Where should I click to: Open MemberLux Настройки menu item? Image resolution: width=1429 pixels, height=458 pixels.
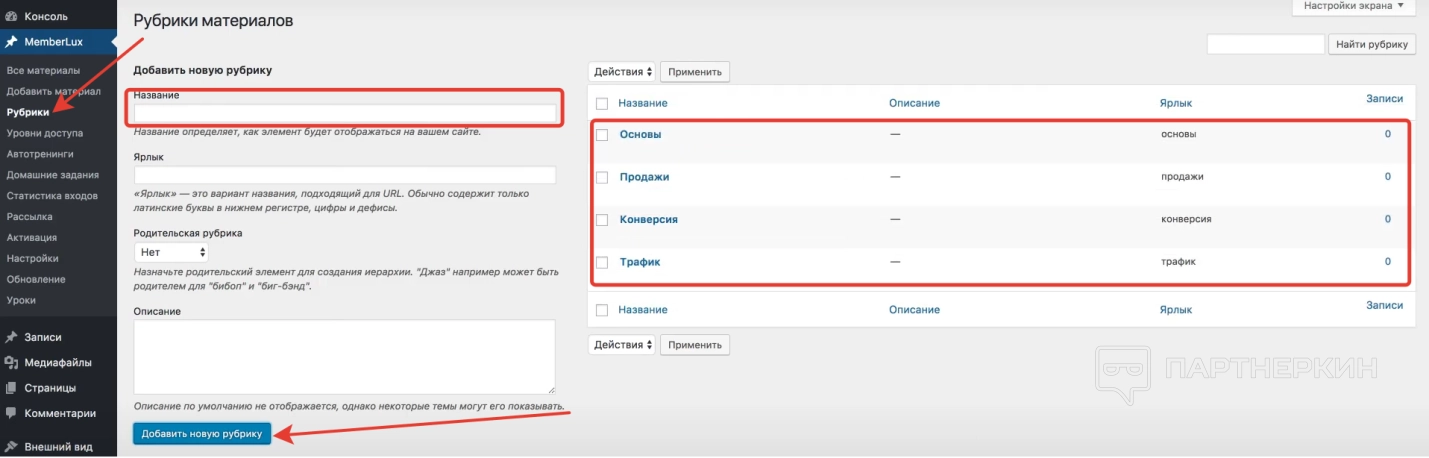pyautogui.click(x=32, y=258)
